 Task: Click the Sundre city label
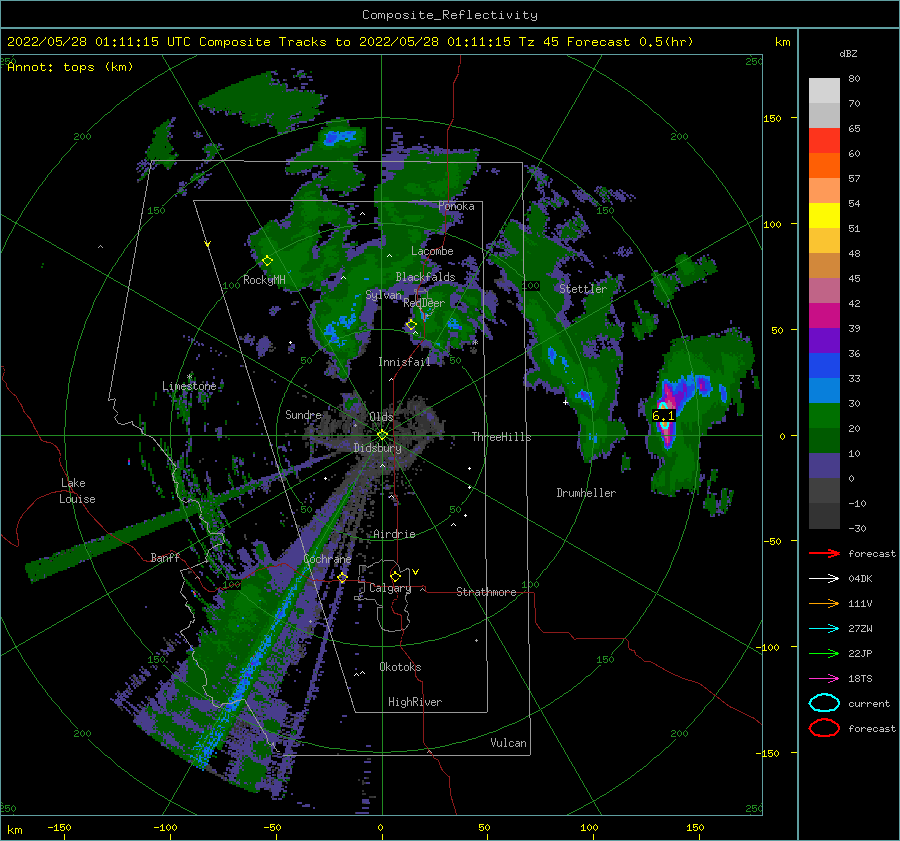tap(304, 415)
